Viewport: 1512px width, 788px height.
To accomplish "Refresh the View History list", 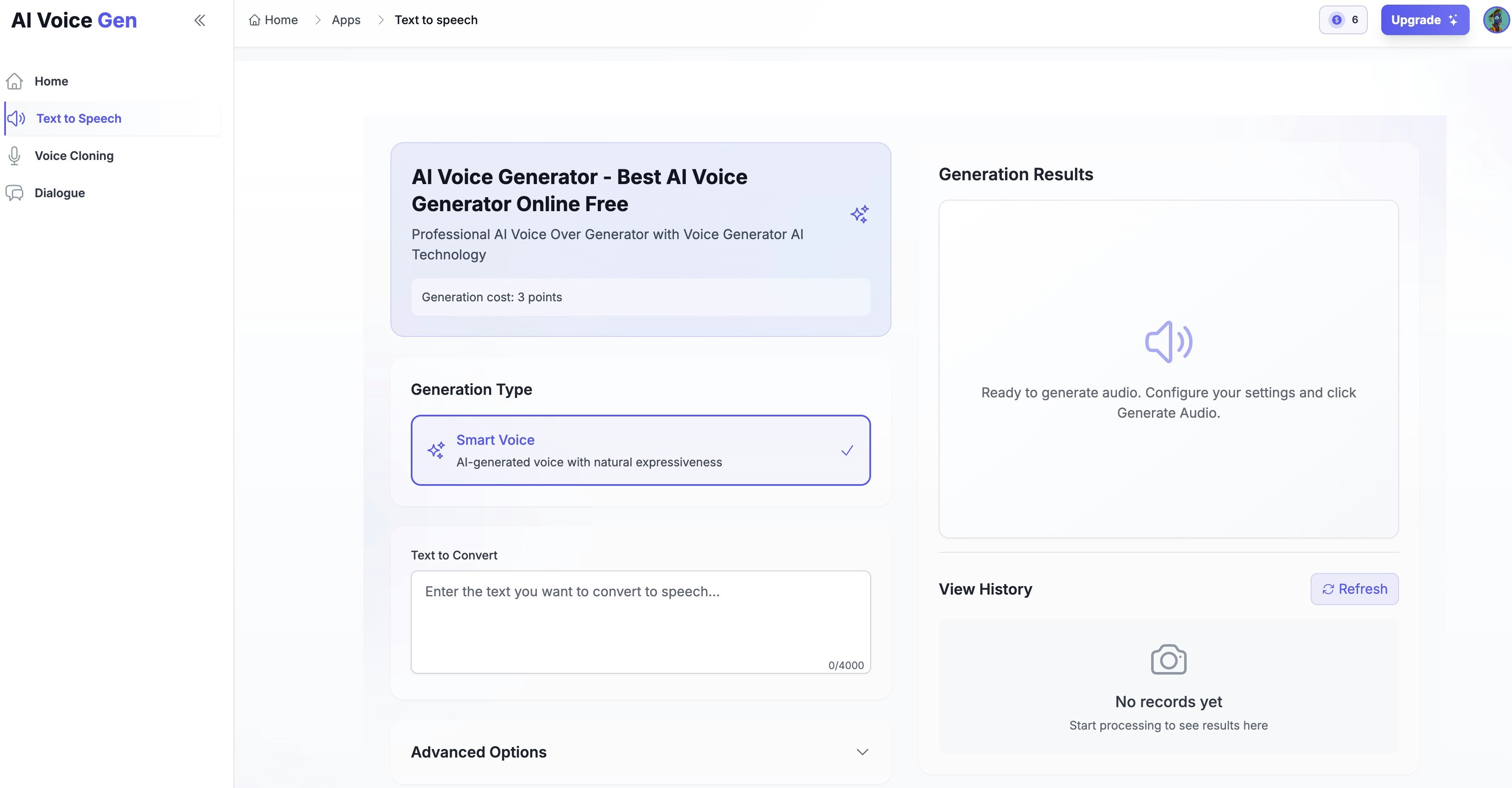I will (1354, 589).
